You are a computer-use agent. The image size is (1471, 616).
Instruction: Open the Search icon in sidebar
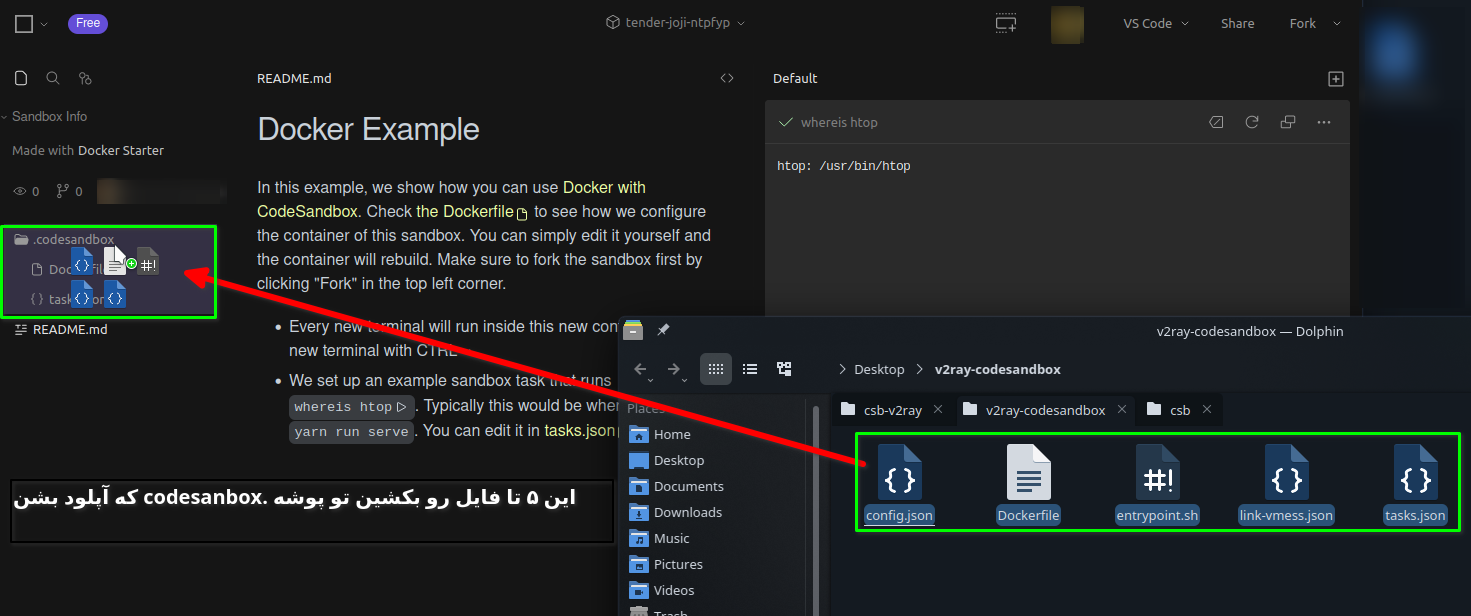[x=53, y=78]
